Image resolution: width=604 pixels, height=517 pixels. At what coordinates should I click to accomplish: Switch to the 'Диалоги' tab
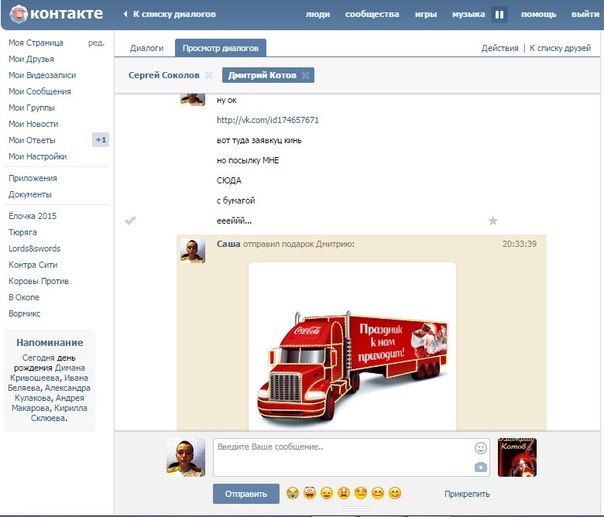[147, 48]
